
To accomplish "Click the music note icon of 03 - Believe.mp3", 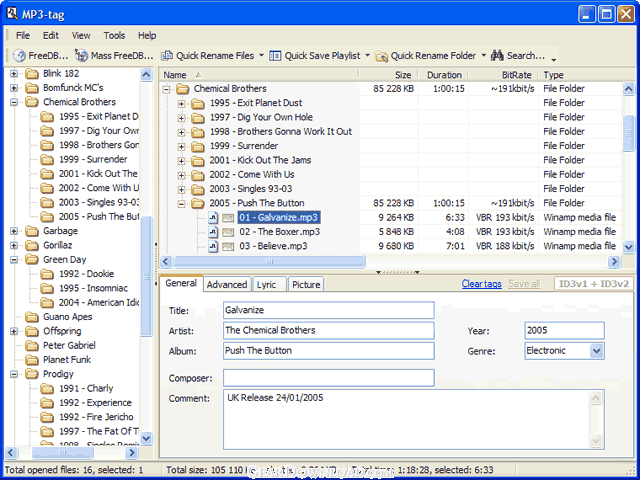I will click(x=213, y=246).
